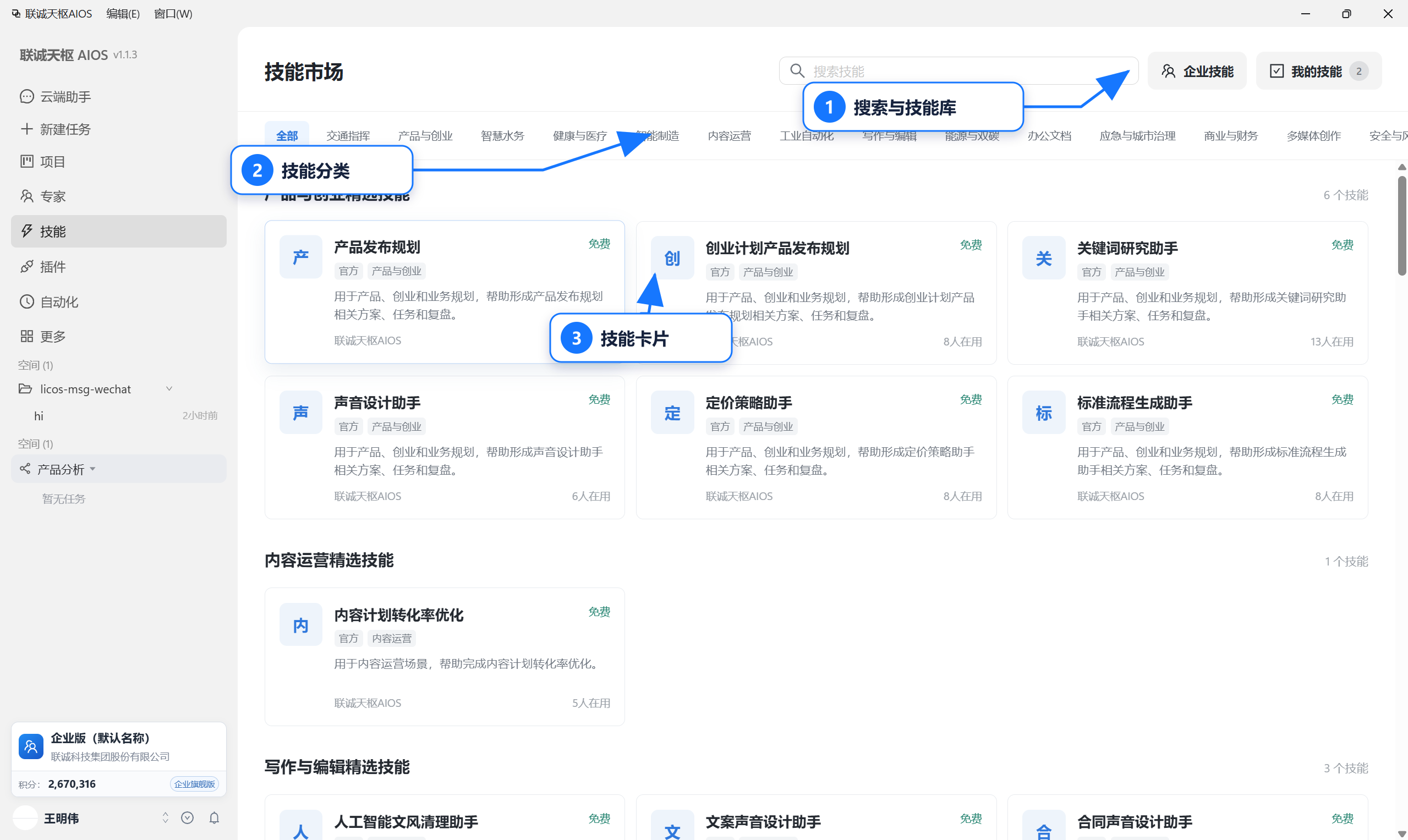Click the 2,670,316 points value
The image size is (1408, 840).
pos(72,784)
